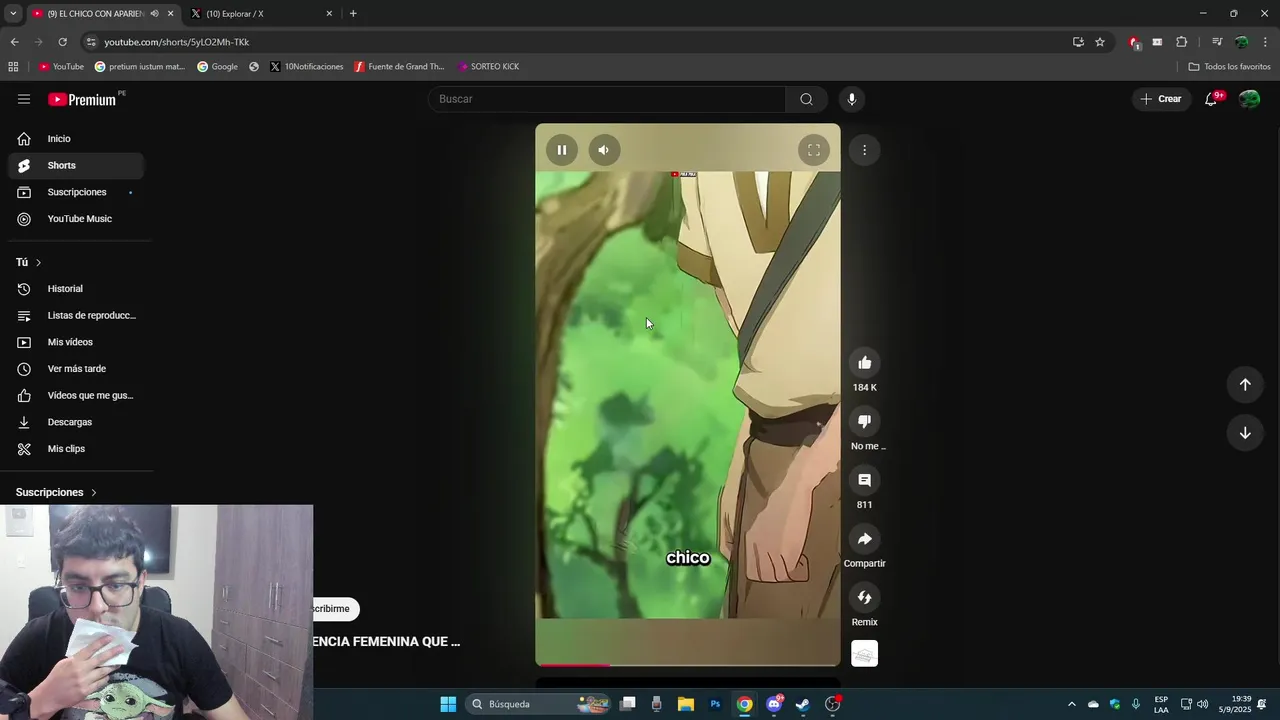Screen dimensions: 1280x720
Task: Open the media control button in toolbar
Action: [1217, 42]
